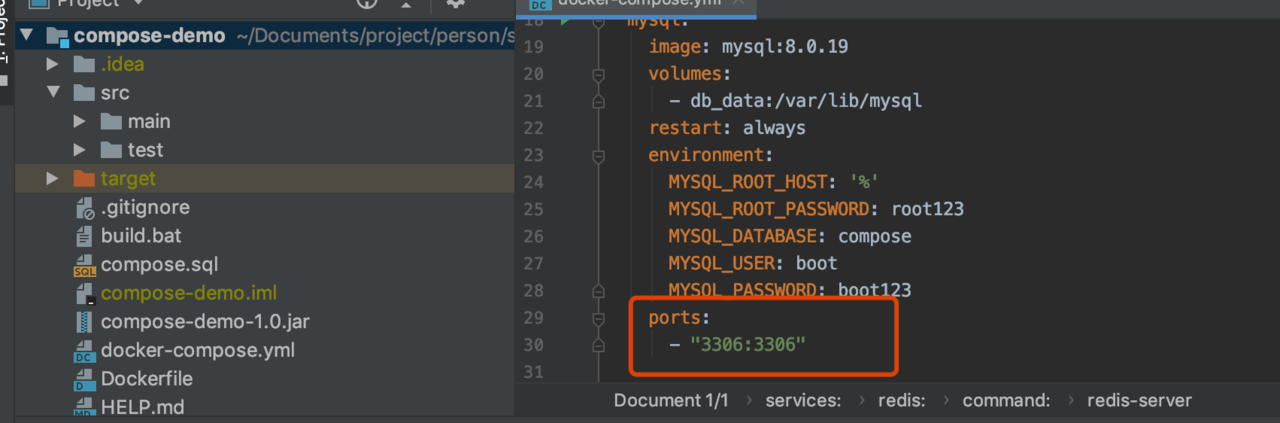Click the restart: always line
The width and height of the screenshot is (1280, 423).
[x=727, y=128]
